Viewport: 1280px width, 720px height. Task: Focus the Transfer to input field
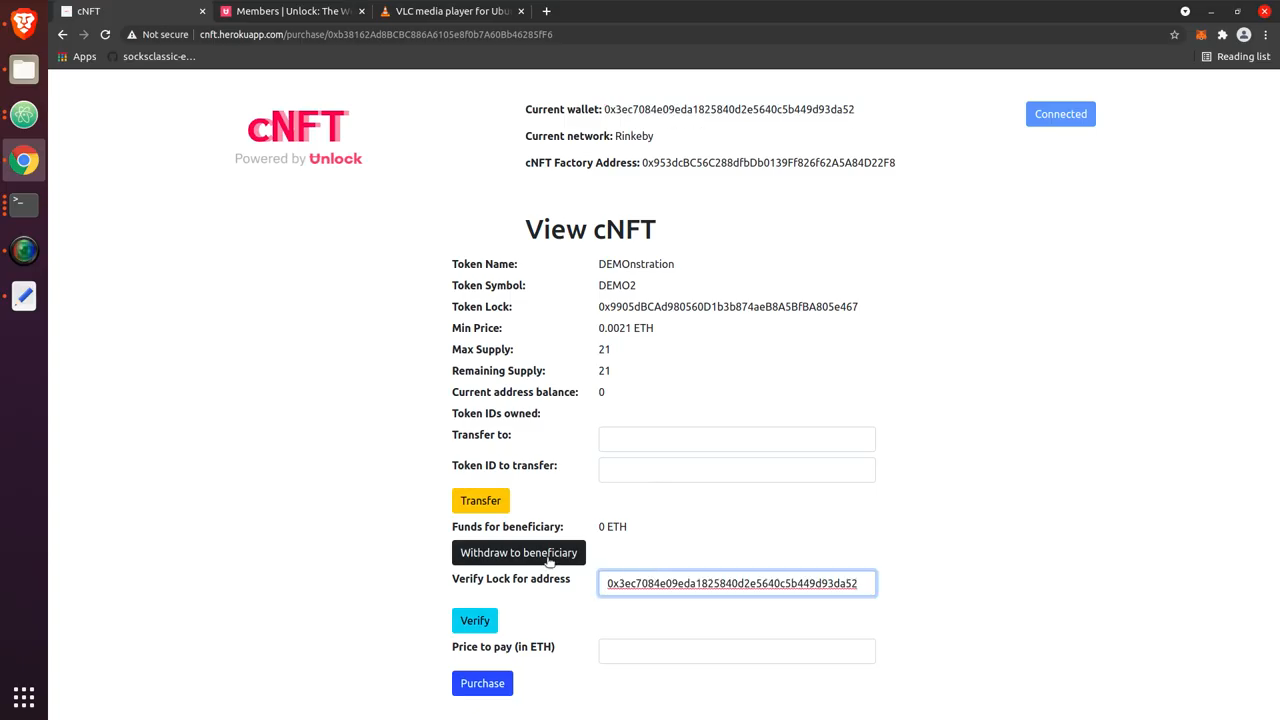(x=737, y=439)
